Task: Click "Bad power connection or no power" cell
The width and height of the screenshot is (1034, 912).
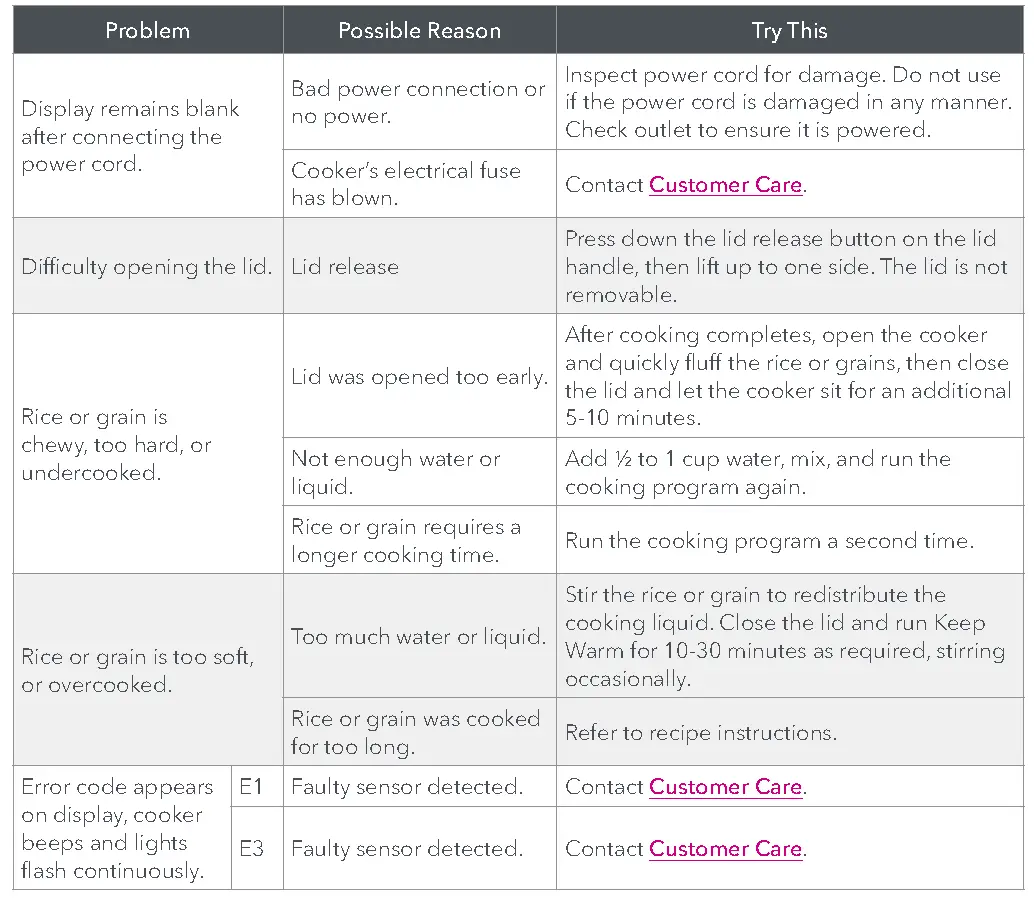Action: pos(418,102)
